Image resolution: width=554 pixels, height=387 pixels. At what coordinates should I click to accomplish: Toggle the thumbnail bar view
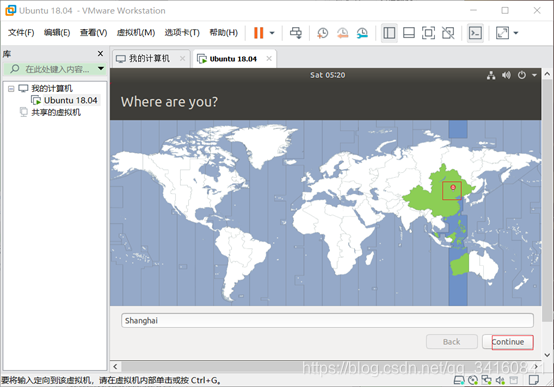pyautogui.click(x=409, y=33)
